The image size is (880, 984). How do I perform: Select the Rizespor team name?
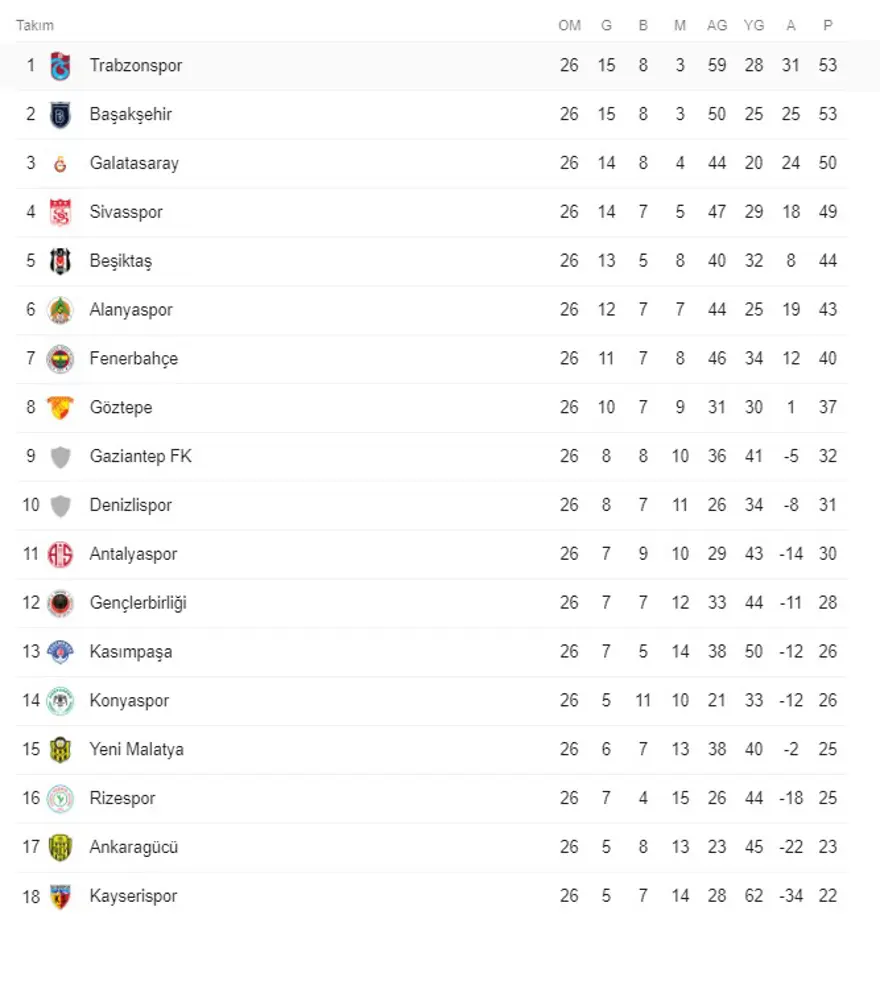pos(122,798)
